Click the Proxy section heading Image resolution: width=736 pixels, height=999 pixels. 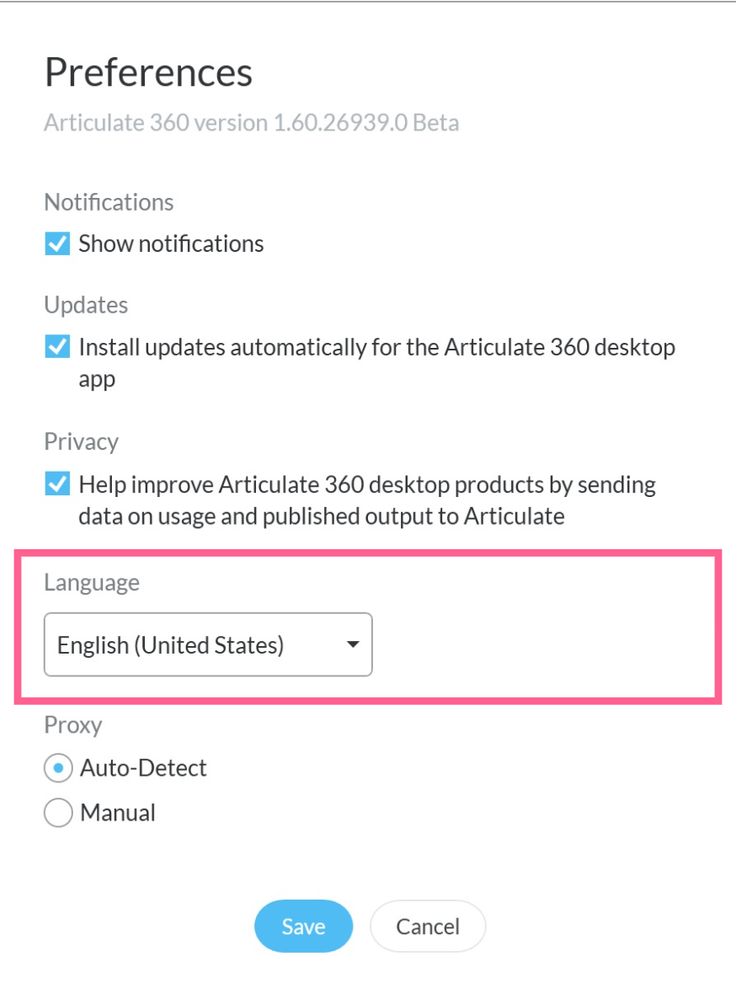(x=73, y=725)
